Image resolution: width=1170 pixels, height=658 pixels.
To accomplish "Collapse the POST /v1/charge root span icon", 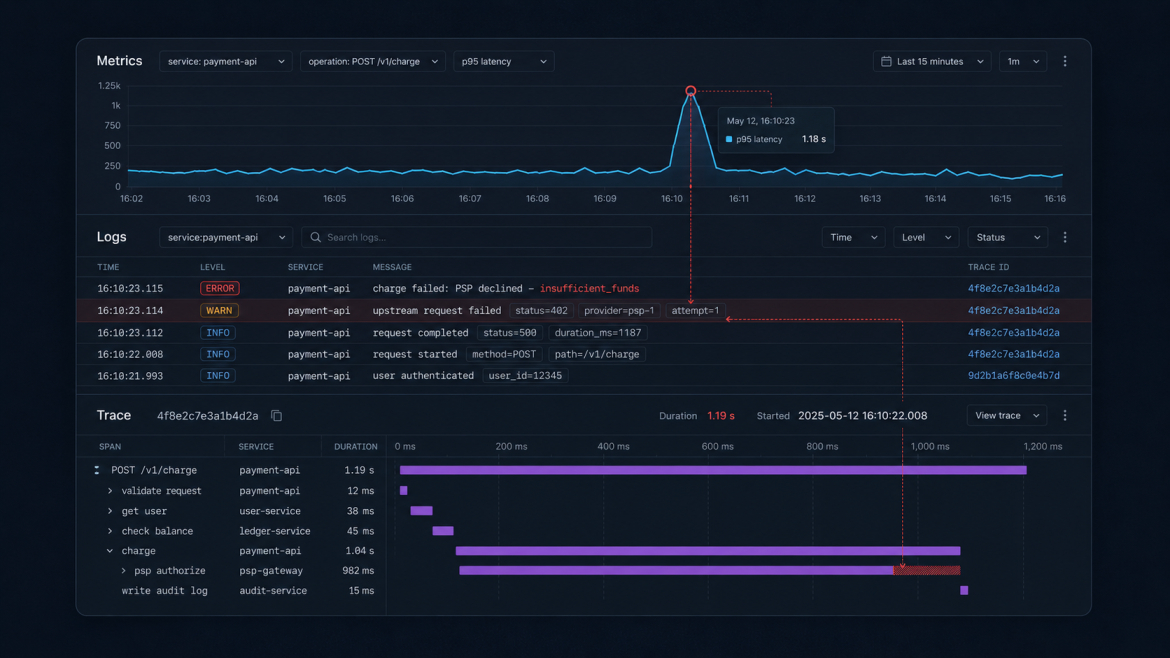I will coord(97,470).
